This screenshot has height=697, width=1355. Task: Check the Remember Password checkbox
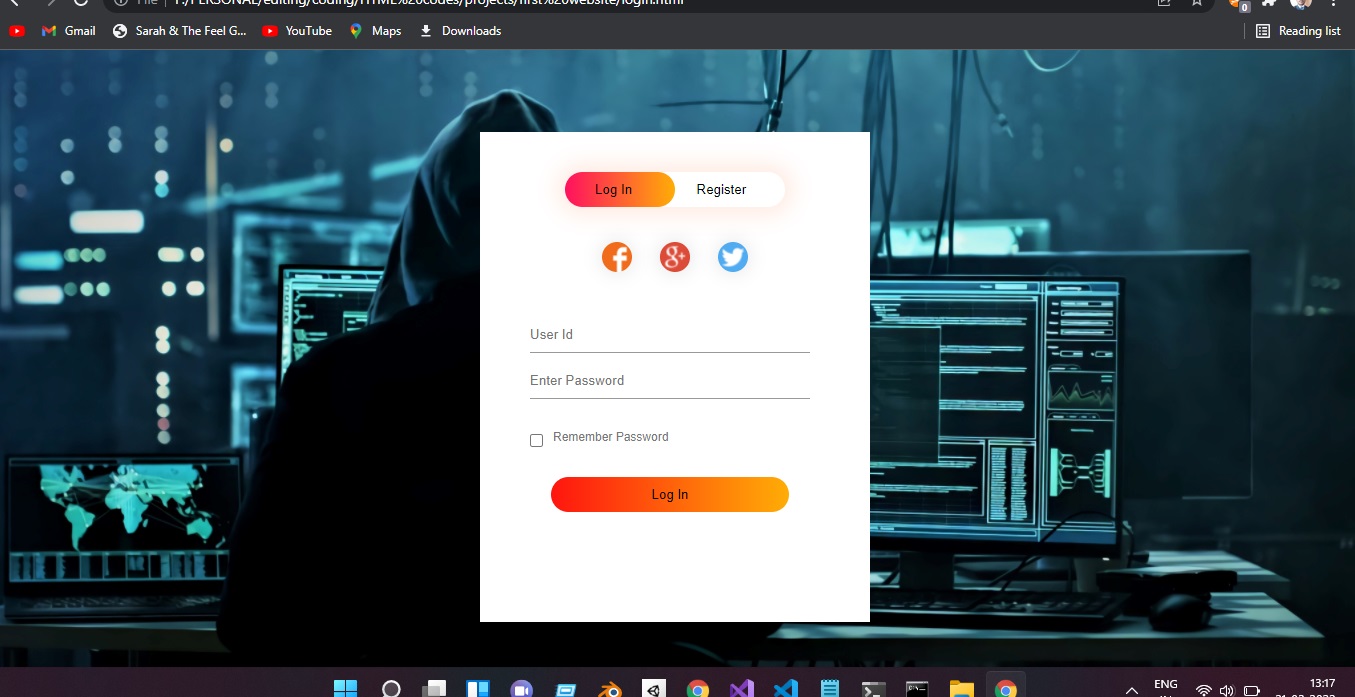pos(536,440)
